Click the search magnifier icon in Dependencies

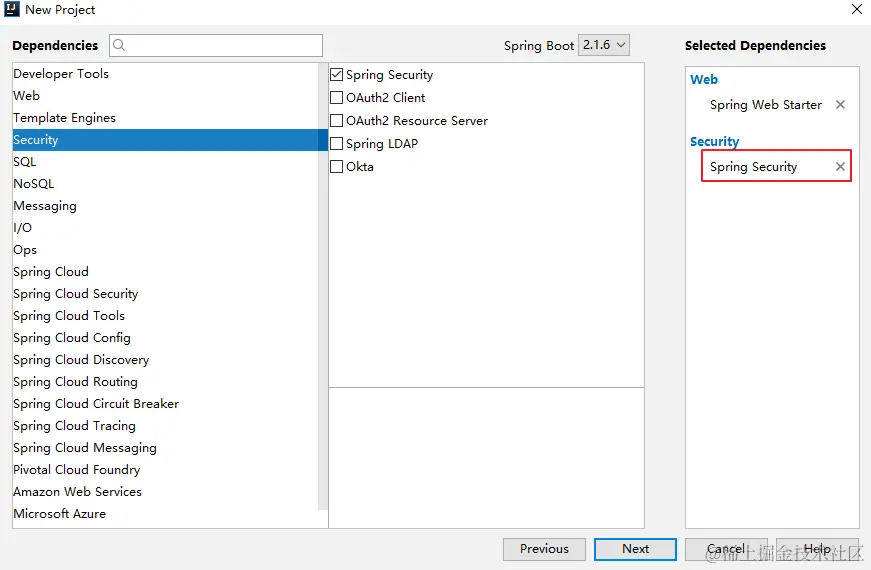[119, 45]
